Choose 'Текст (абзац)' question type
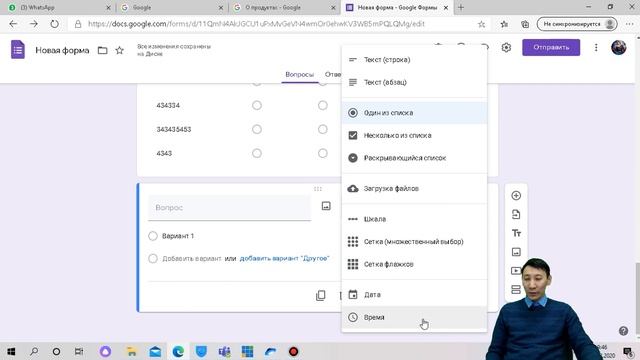This screenshot has height=360, width=640. (414, 82)
